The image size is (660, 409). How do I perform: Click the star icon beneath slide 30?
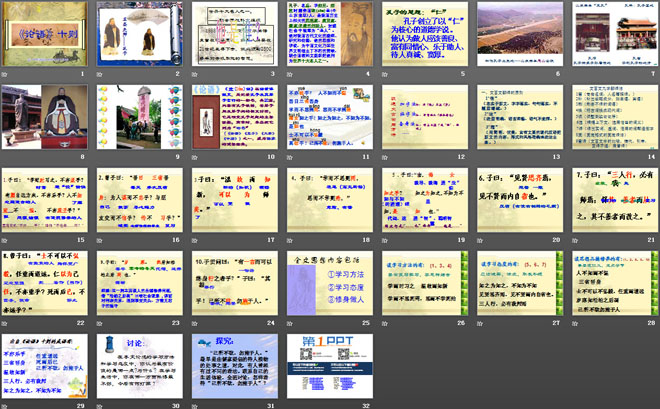pos(101,405)
